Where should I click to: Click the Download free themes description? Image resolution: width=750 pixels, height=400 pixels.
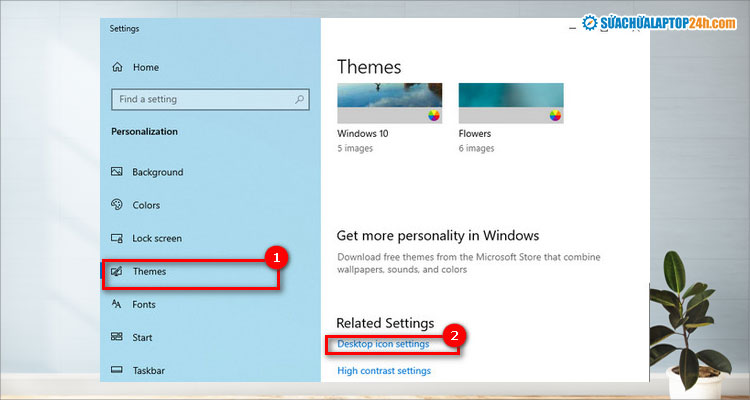coord(469,263)
